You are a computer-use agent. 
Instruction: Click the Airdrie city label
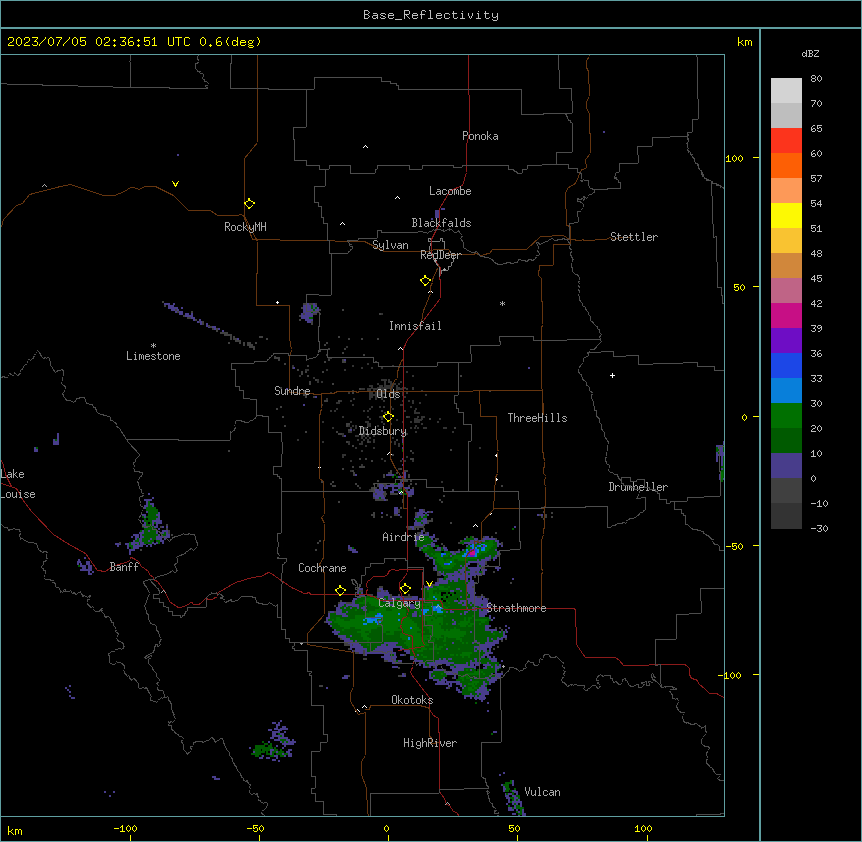point(403,537)
